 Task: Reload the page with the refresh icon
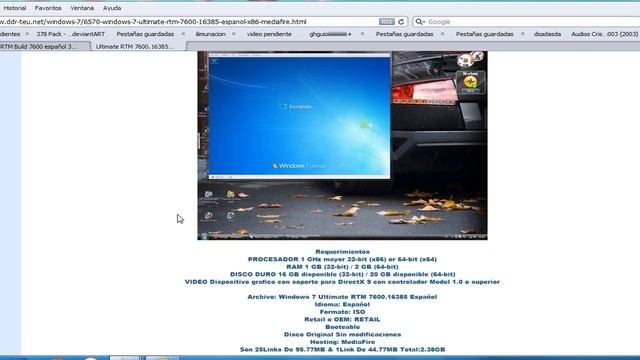click(x=401, y=22)
